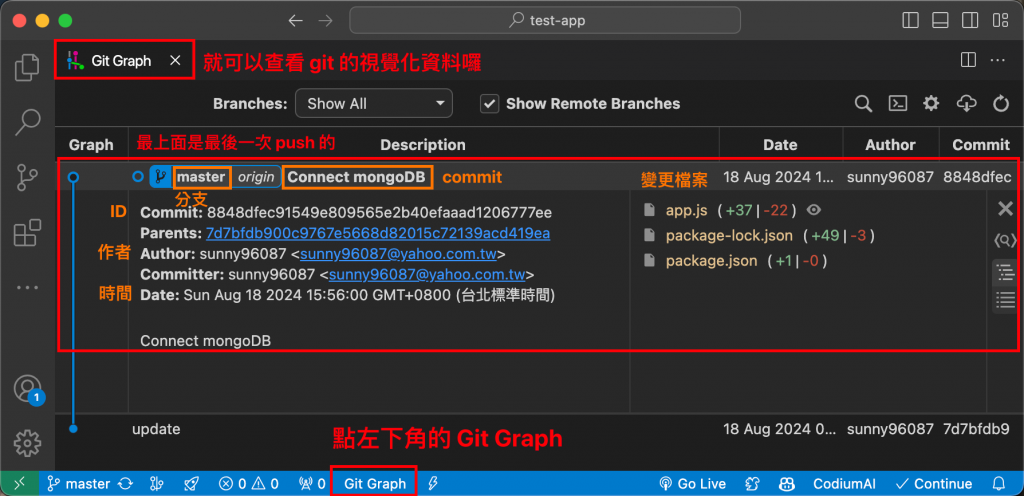
Task: Go back in navigation history
Action: click(x=296, y=20)
